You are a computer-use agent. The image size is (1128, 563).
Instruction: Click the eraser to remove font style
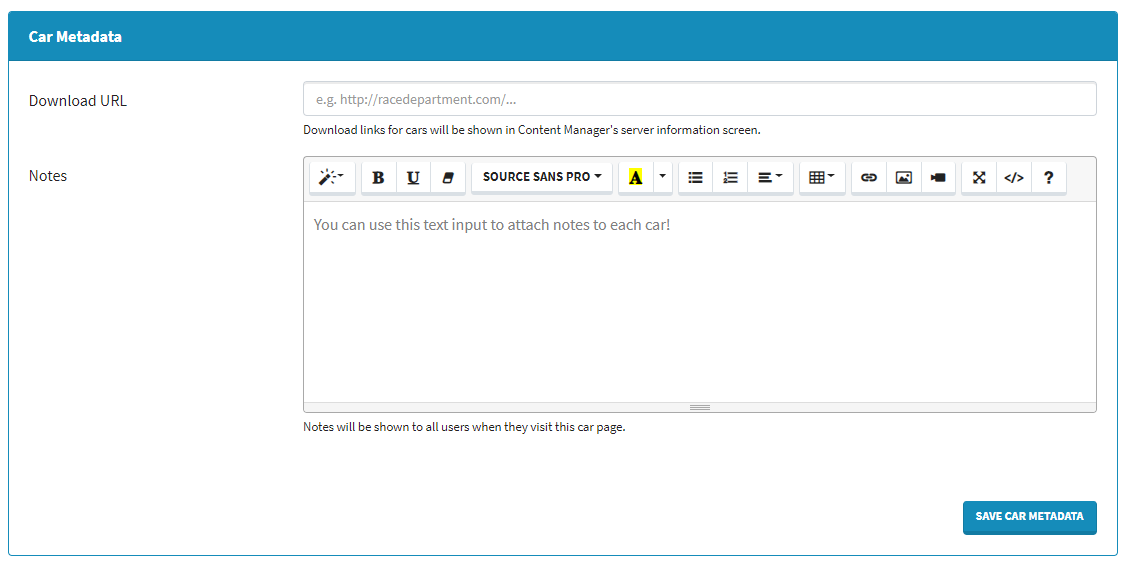click(447, 177)
